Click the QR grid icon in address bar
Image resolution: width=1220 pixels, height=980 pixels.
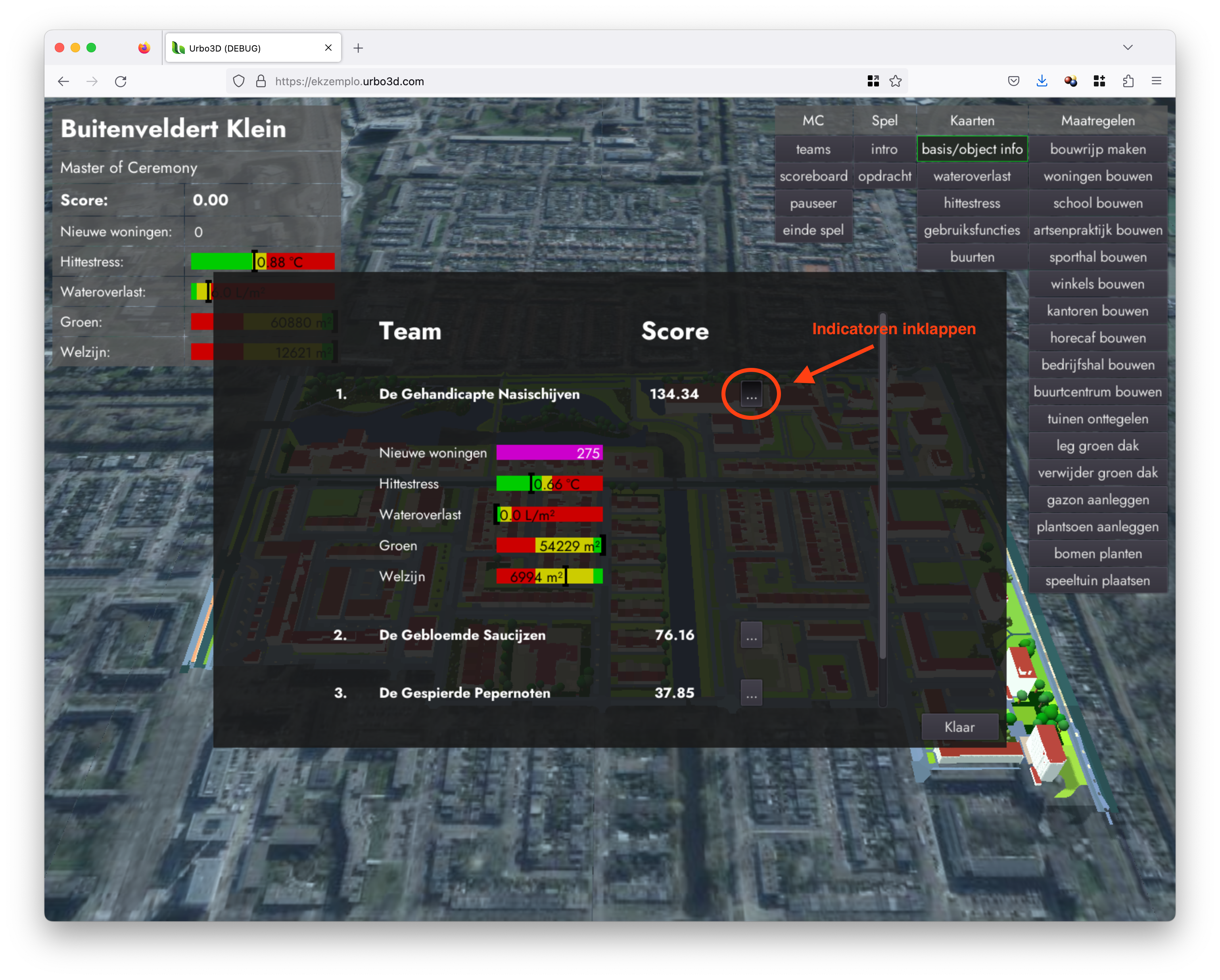[x=873, y=81]
